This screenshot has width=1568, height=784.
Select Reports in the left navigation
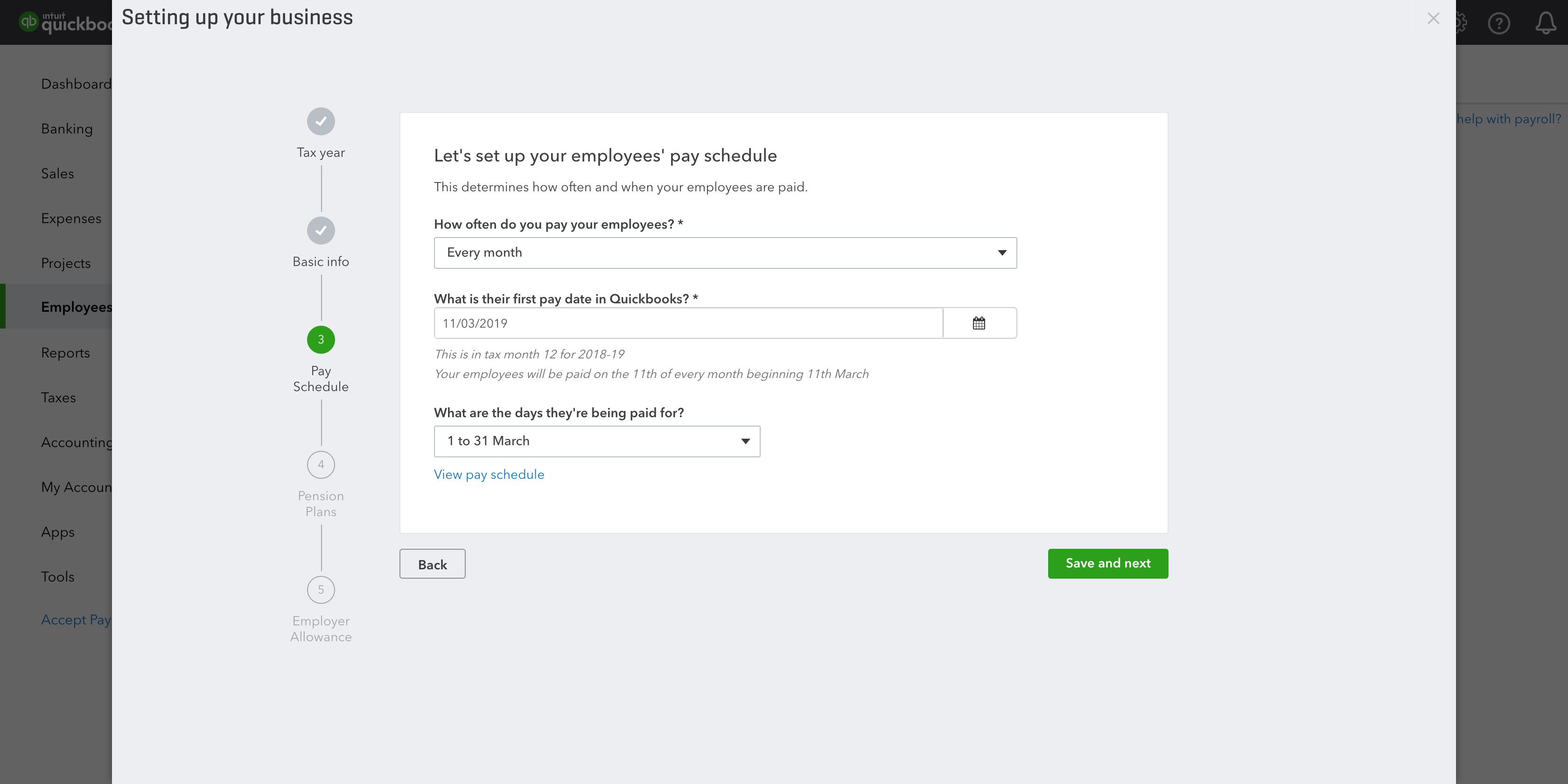tap(65, 353)
